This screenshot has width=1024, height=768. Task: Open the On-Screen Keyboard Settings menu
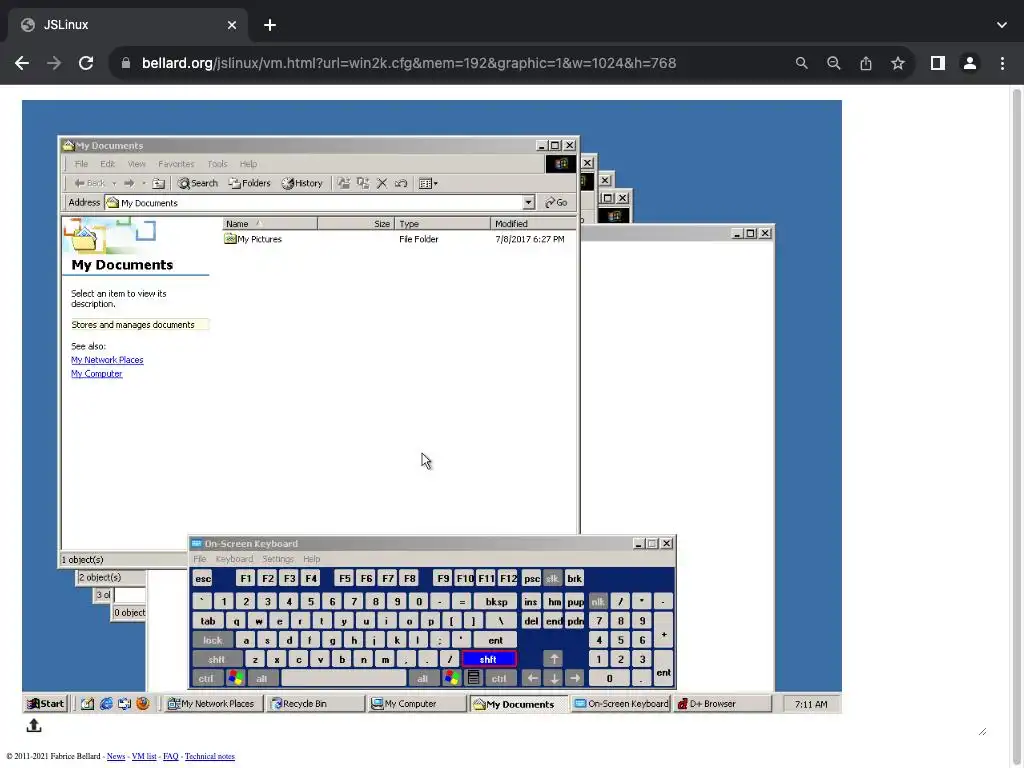278,559
